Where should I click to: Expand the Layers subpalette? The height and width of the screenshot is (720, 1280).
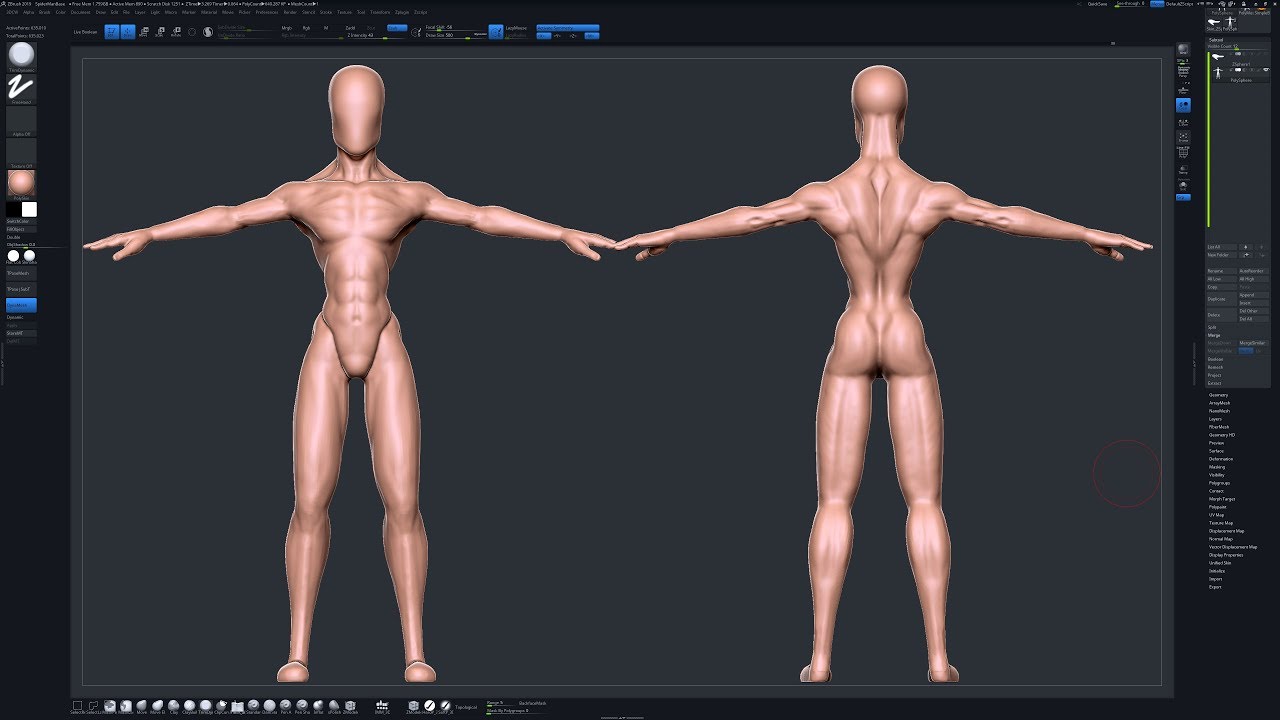(x=1215, y=419)
